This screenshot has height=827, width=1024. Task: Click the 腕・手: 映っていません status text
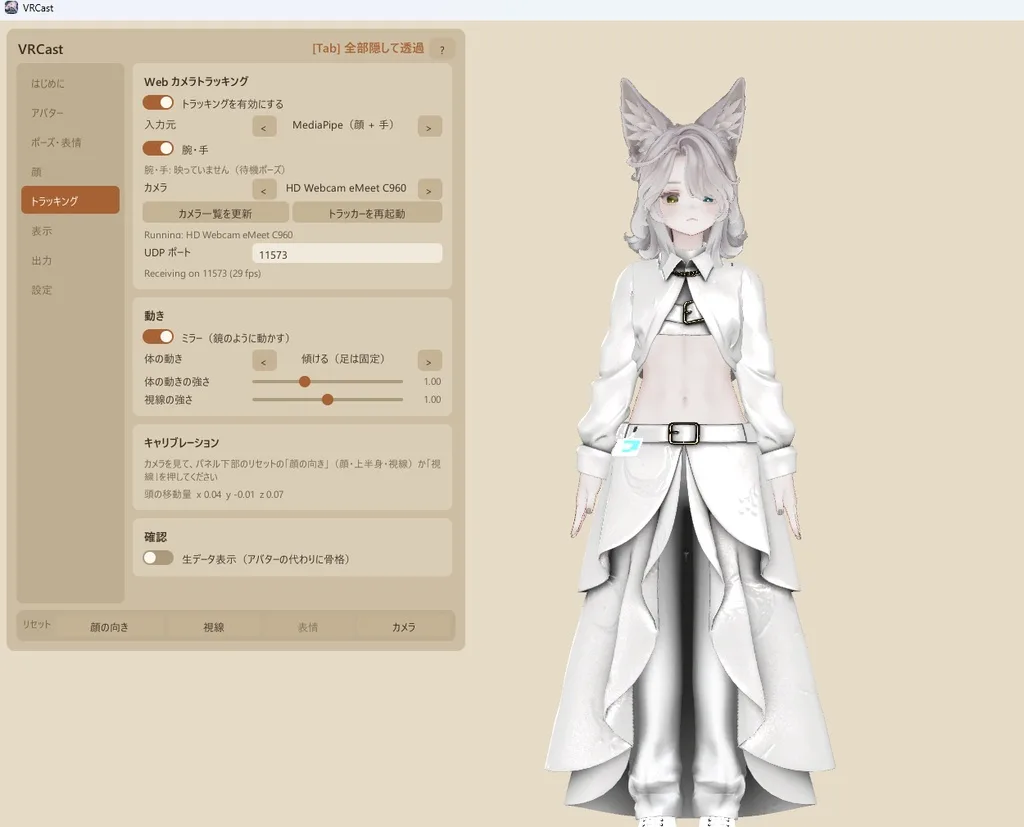(x=214, y=170)
